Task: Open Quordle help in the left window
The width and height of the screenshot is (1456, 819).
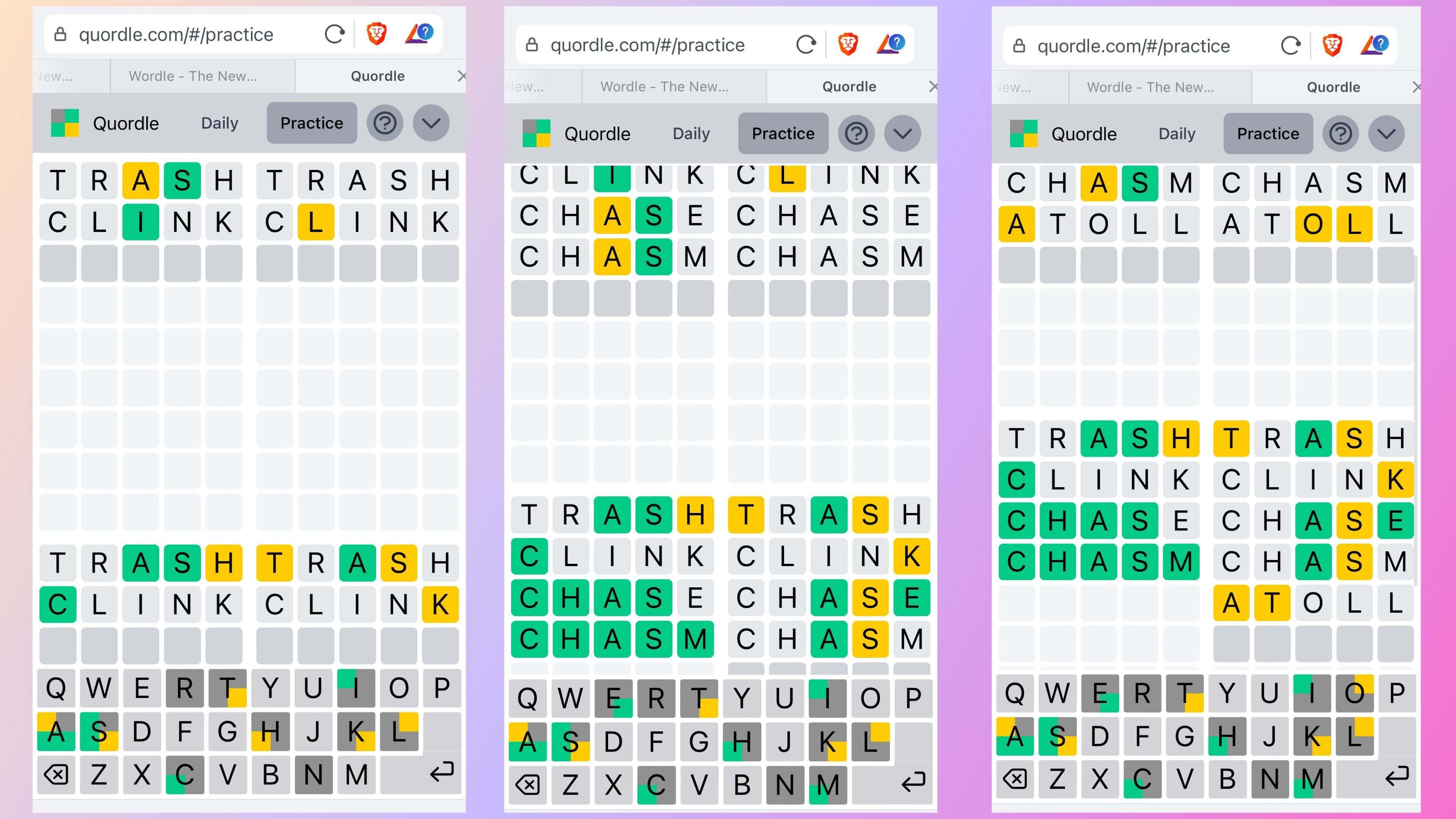Action: click(x=385, y=122)
